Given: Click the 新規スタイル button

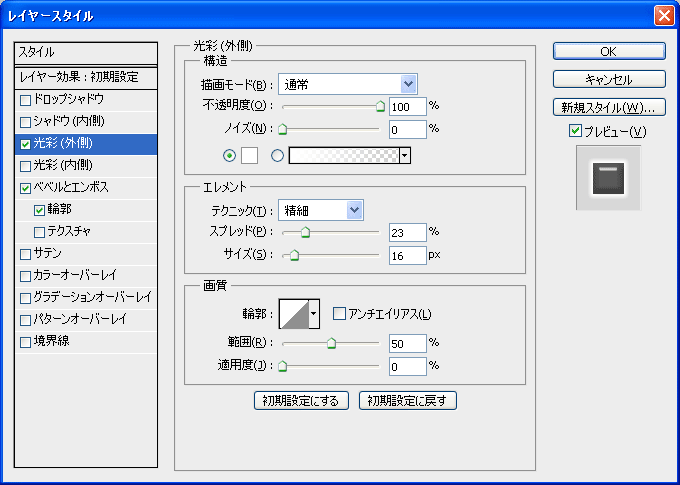Looking at the screenshot, I should pyautogui.click(x=609, y=106).
